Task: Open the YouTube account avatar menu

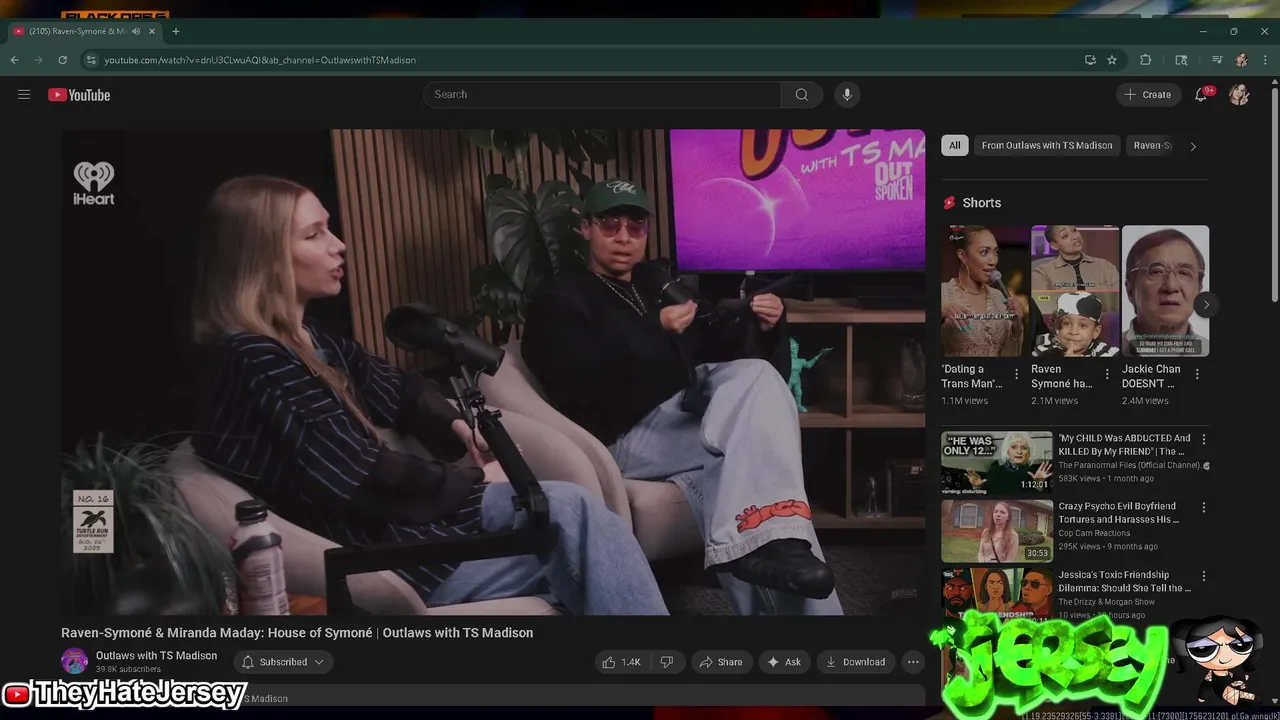Action: (1239, 95)
